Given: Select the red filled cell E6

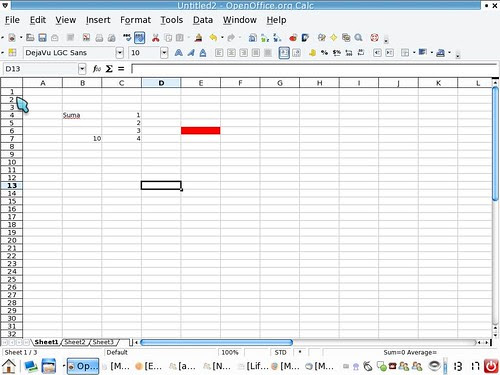Looking at the screenshot, I should (201, 130).
